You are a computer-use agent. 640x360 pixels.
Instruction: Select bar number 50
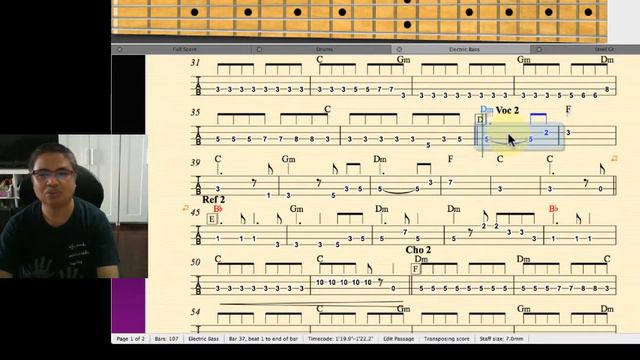196,262
